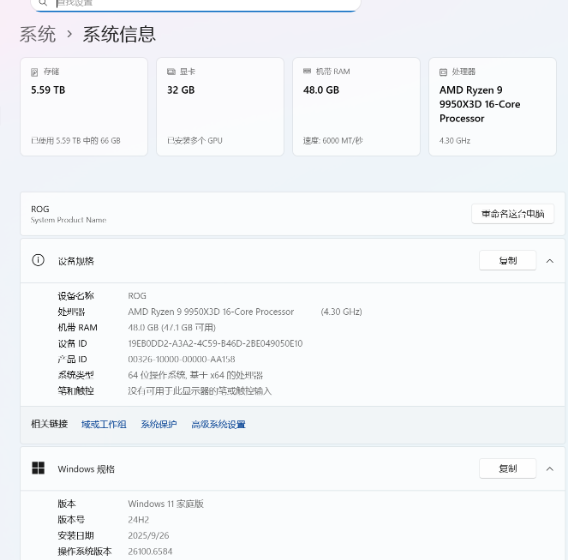568x560 pixels.
Task: Click the 速度: 6000 MT/秒 text
Action: (x=333, y=141)
